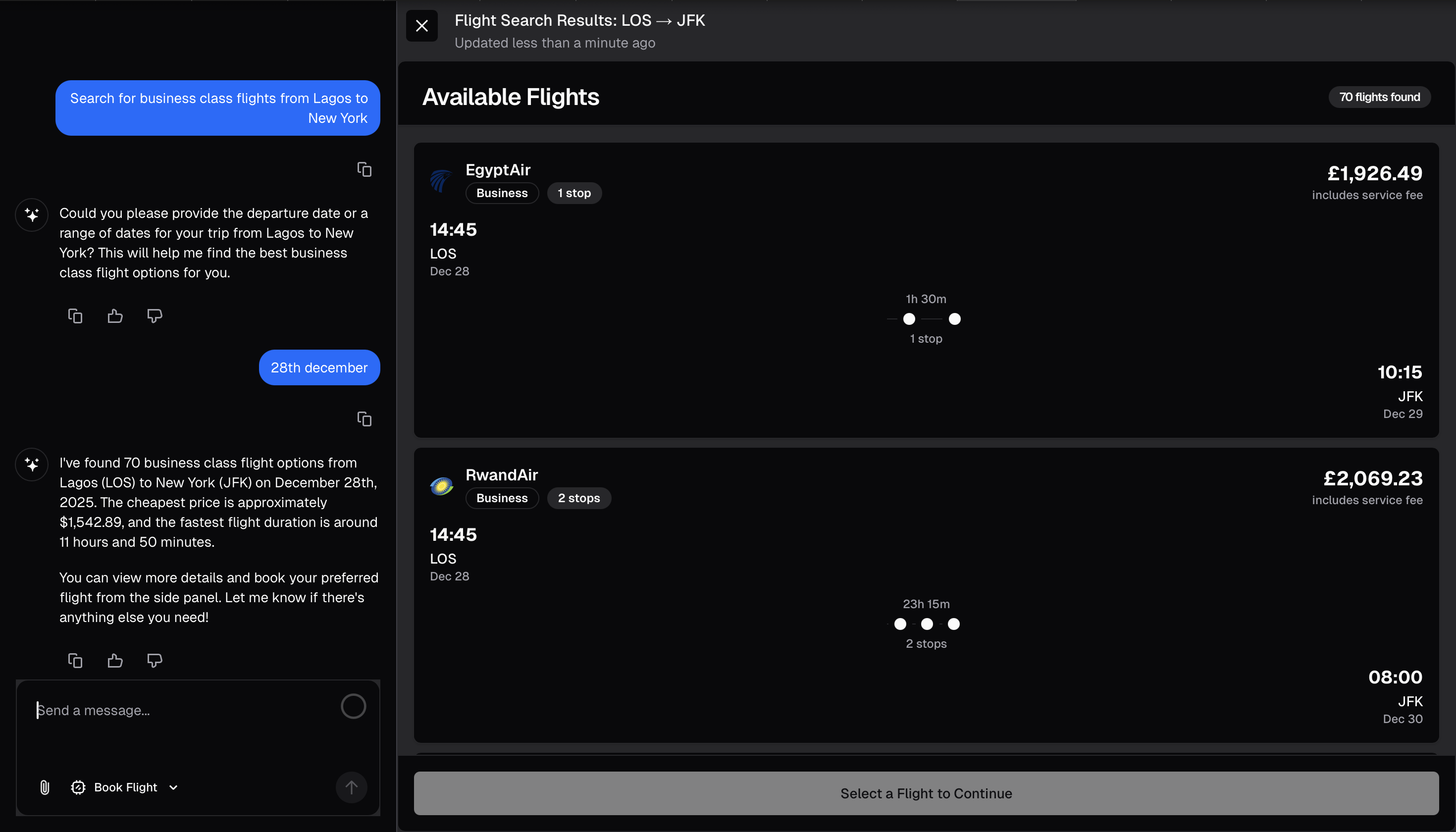This screenshot has height=832, width=1456.
Task: Copy the assistant's departure date question
Action: click(x=75, y=315)
